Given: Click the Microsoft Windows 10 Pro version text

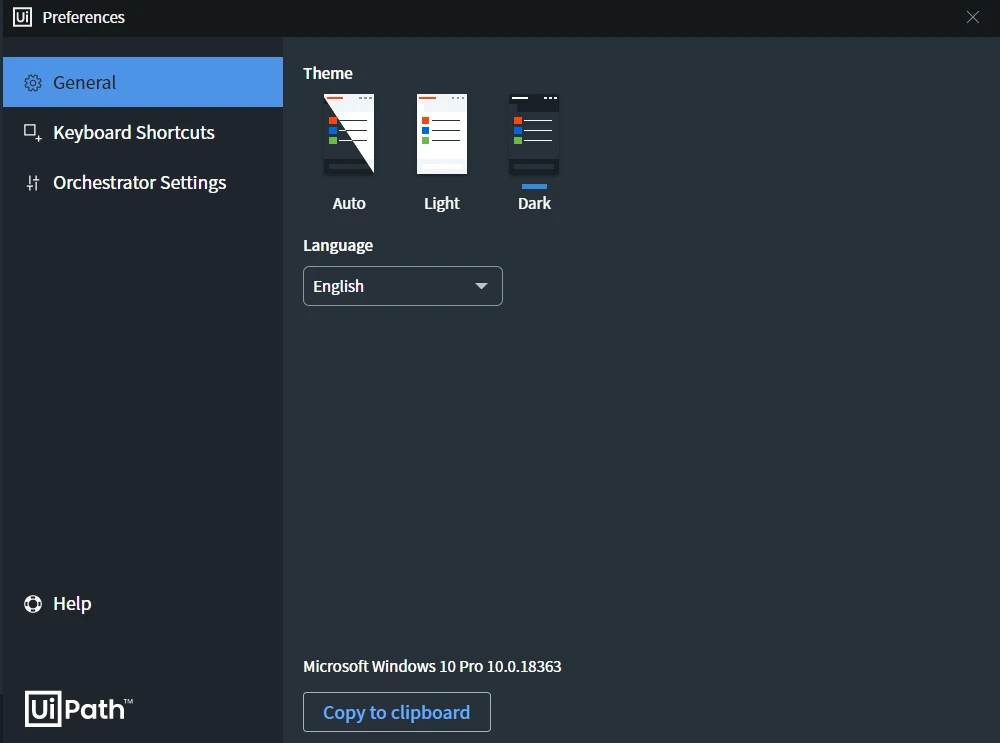Looking at the screenshot, I should (432, 666).
